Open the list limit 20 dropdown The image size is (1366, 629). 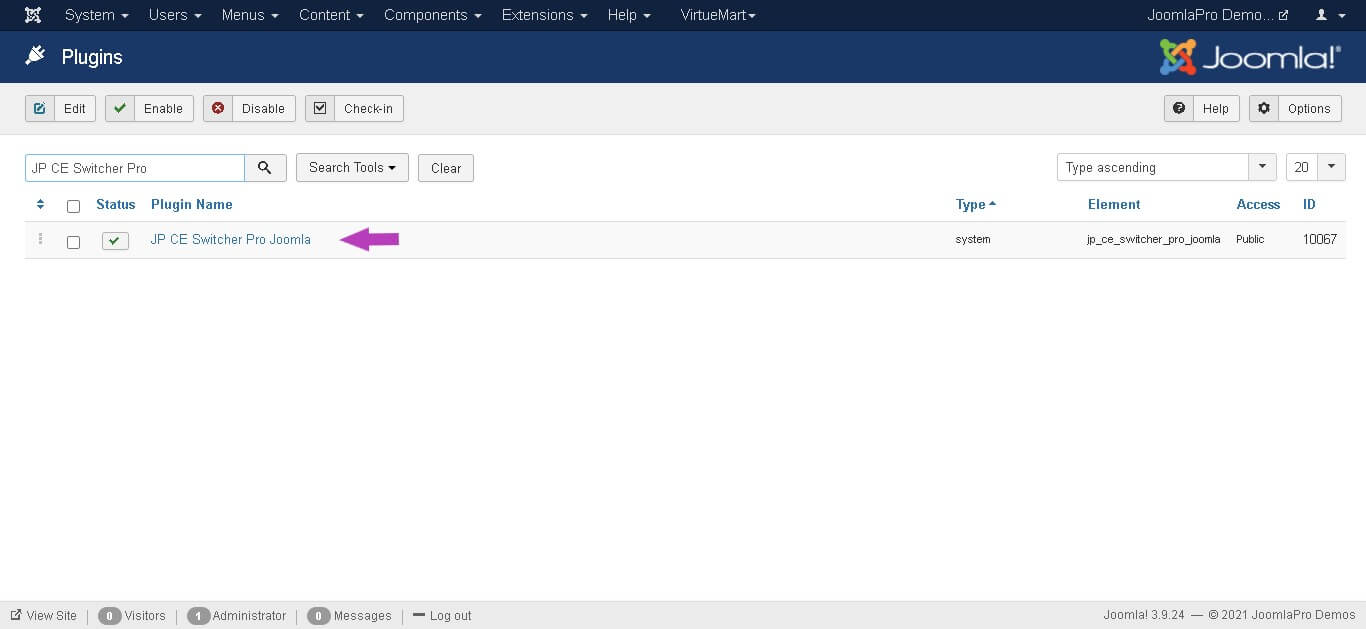[x=1315, y=168]
